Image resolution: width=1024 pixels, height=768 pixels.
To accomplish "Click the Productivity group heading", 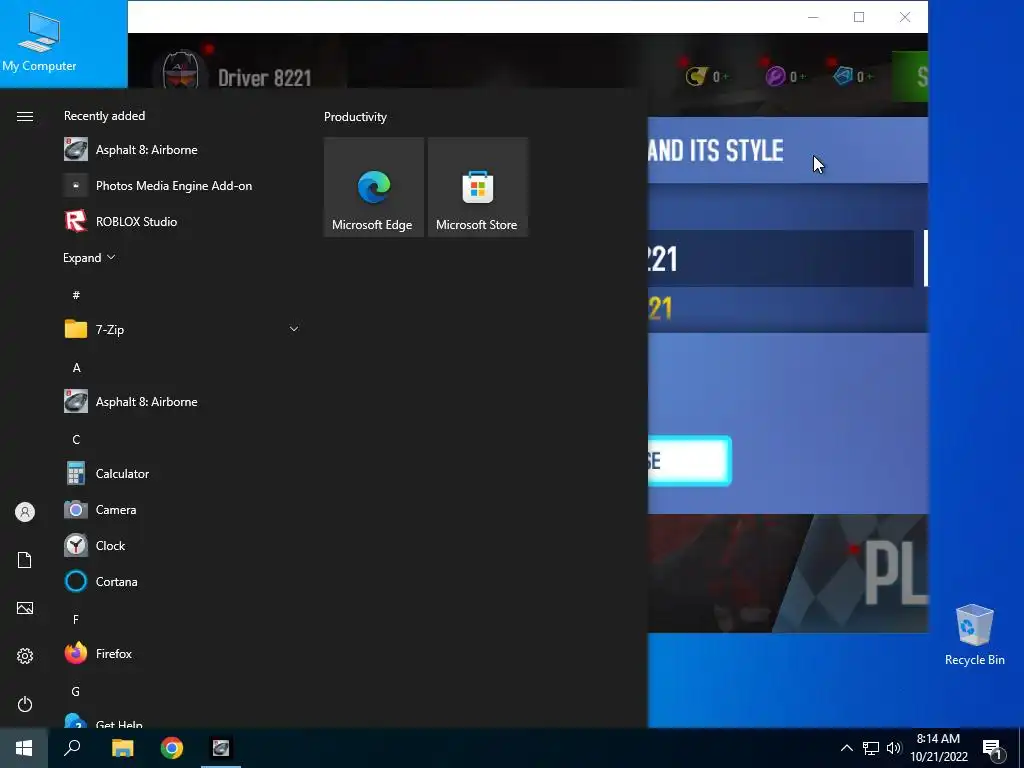I will click(355, 117).
